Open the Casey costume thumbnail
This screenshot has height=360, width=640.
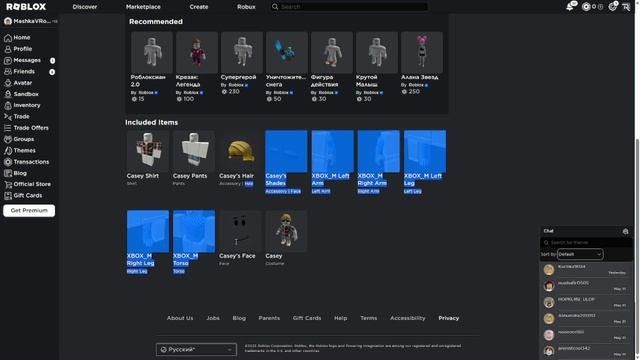286,231
